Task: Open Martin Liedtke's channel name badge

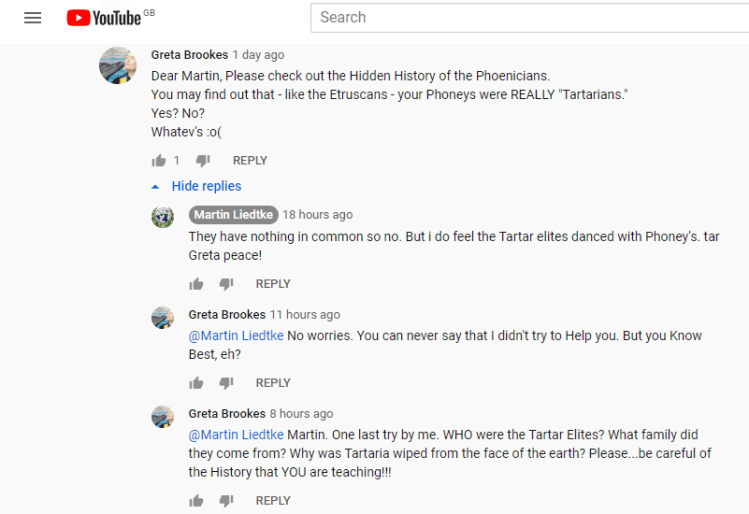Action: (233, 215)
